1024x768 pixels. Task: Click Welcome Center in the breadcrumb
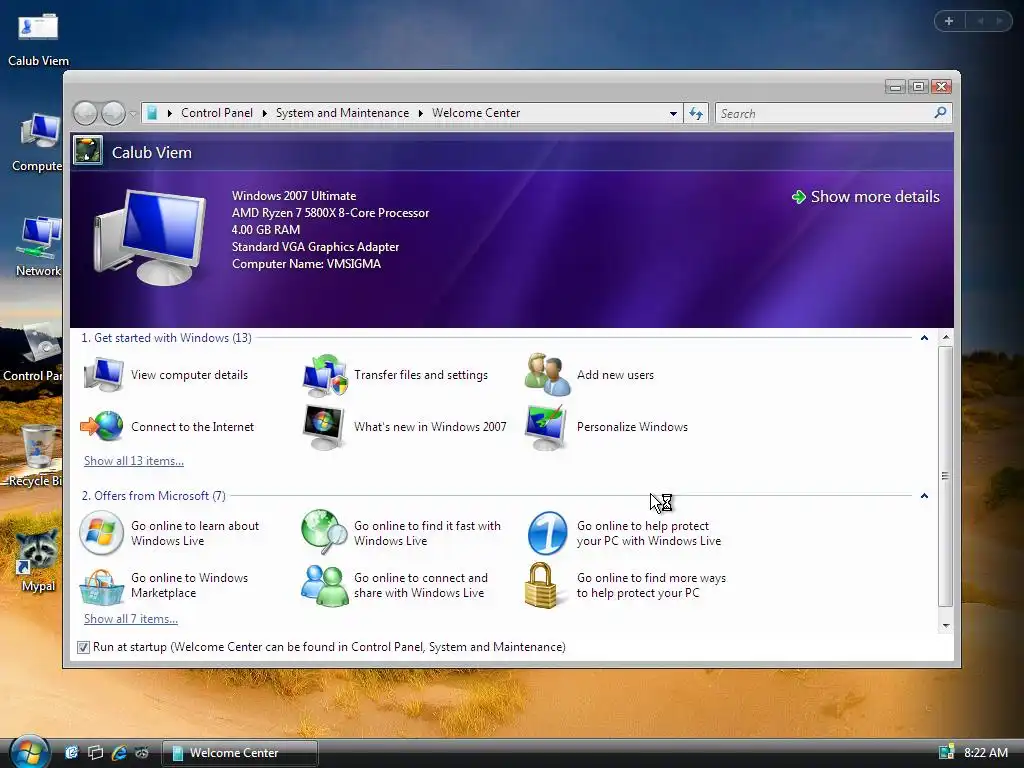click(476, 113)
